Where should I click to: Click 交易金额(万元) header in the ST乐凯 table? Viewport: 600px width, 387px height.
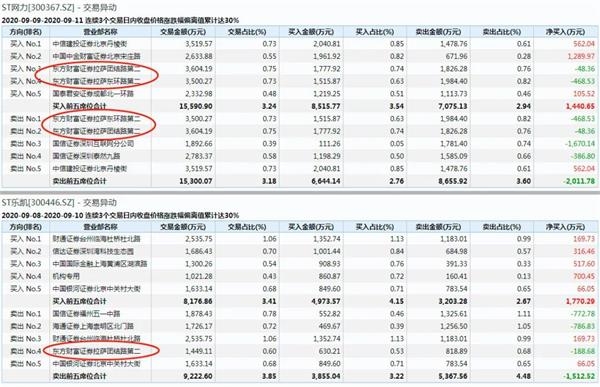coord(183,227)
